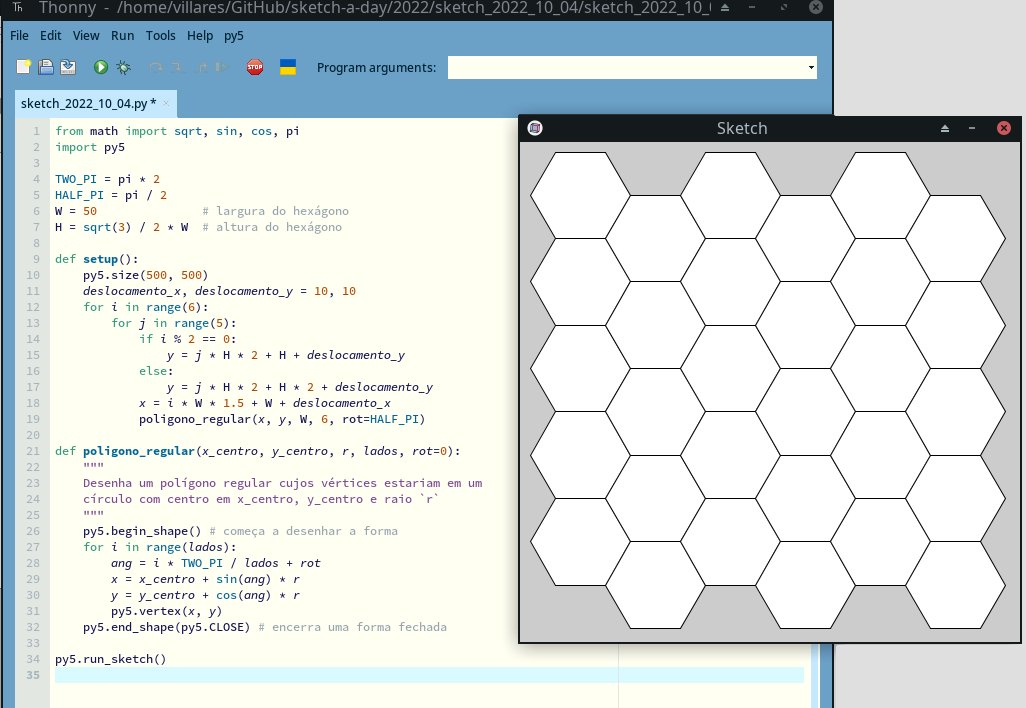Shade the Sketch window using the up-arrow button
This screenshot has height=708, width=1026.
[945, 128]
